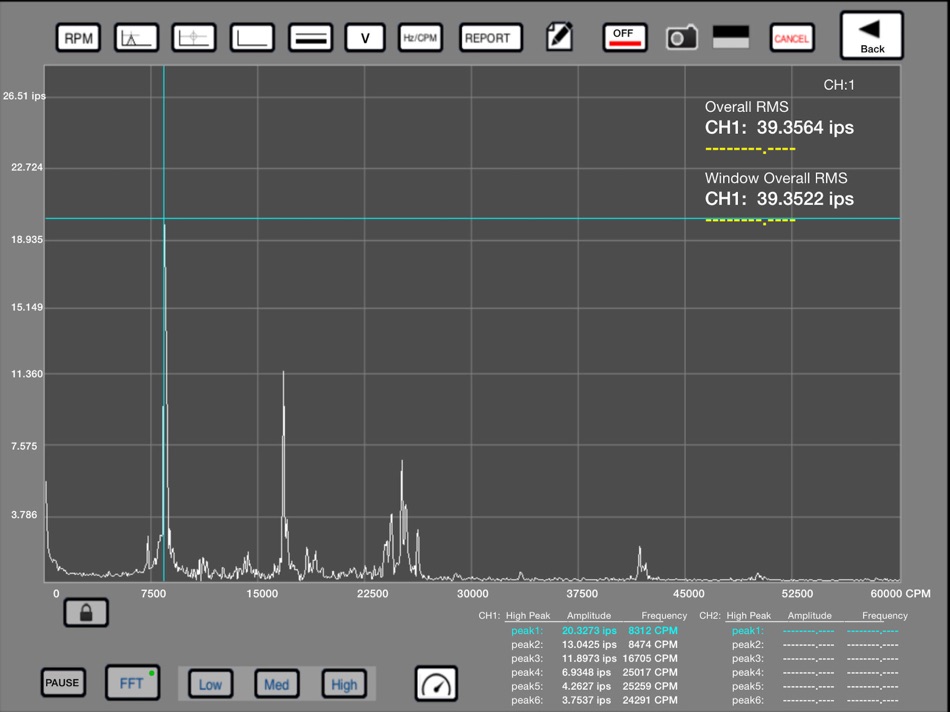Image resolution: width=950 pixels, height=712 pixels.
Task: Click the red CANCEL button
Action: pyautogui.click(x=791, y=38)
